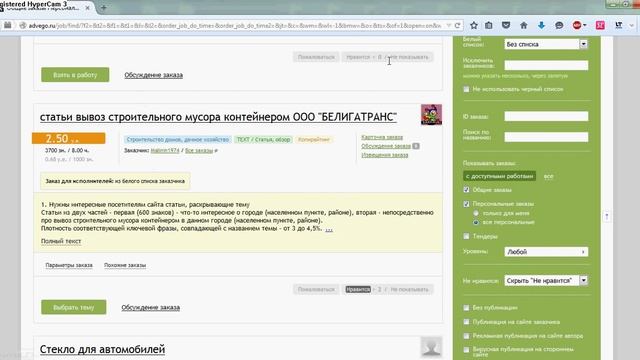Expand the truncated order text ellipsis link
640x360 pixels.
click(329, 229)
